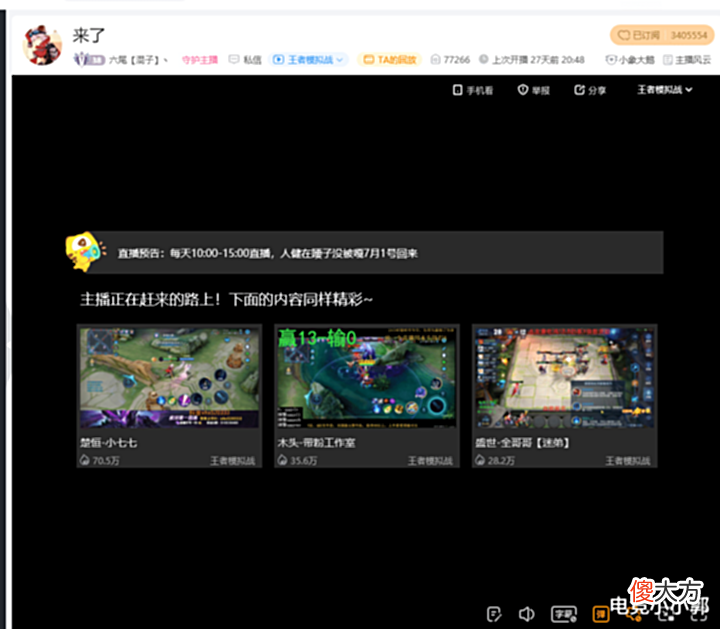Screen dimensions: 720x629
Task: Open the streamer's round avatar picture
Action: (42, 45)
